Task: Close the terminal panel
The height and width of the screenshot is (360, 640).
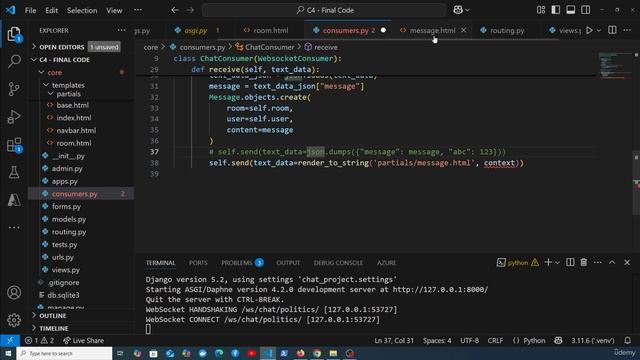Action: [627, 262]
